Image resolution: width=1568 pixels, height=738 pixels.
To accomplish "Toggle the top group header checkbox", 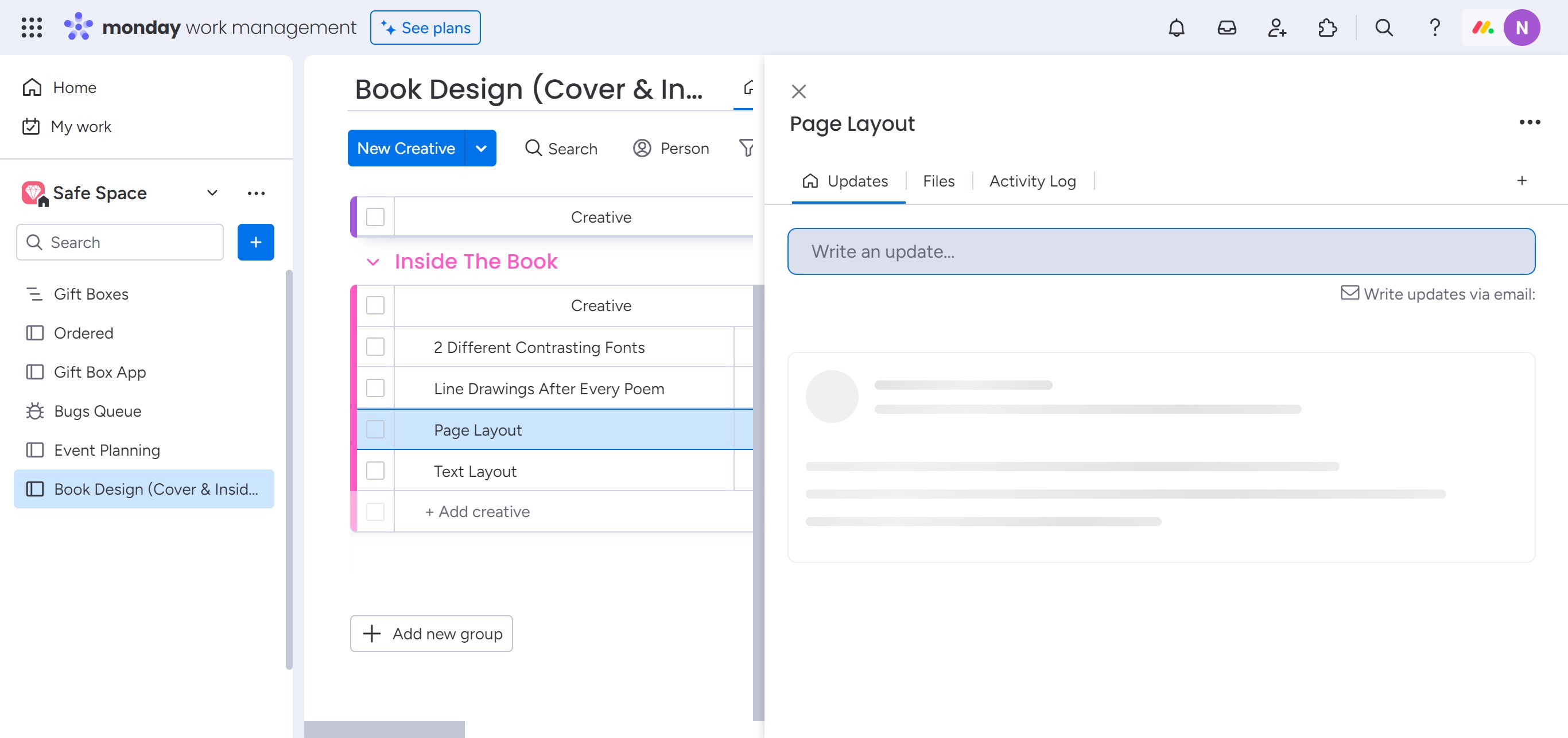I will 375,216.
